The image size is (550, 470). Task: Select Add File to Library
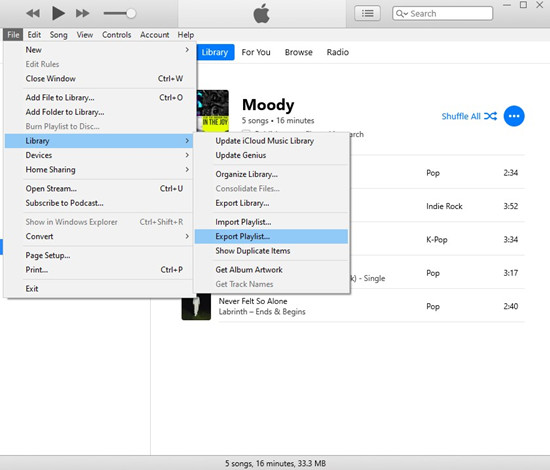[x=99, y=98]
